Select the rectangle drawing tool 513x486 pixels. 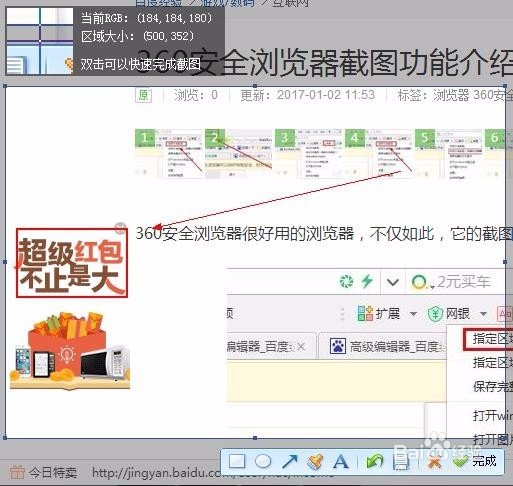coord(237,462)
